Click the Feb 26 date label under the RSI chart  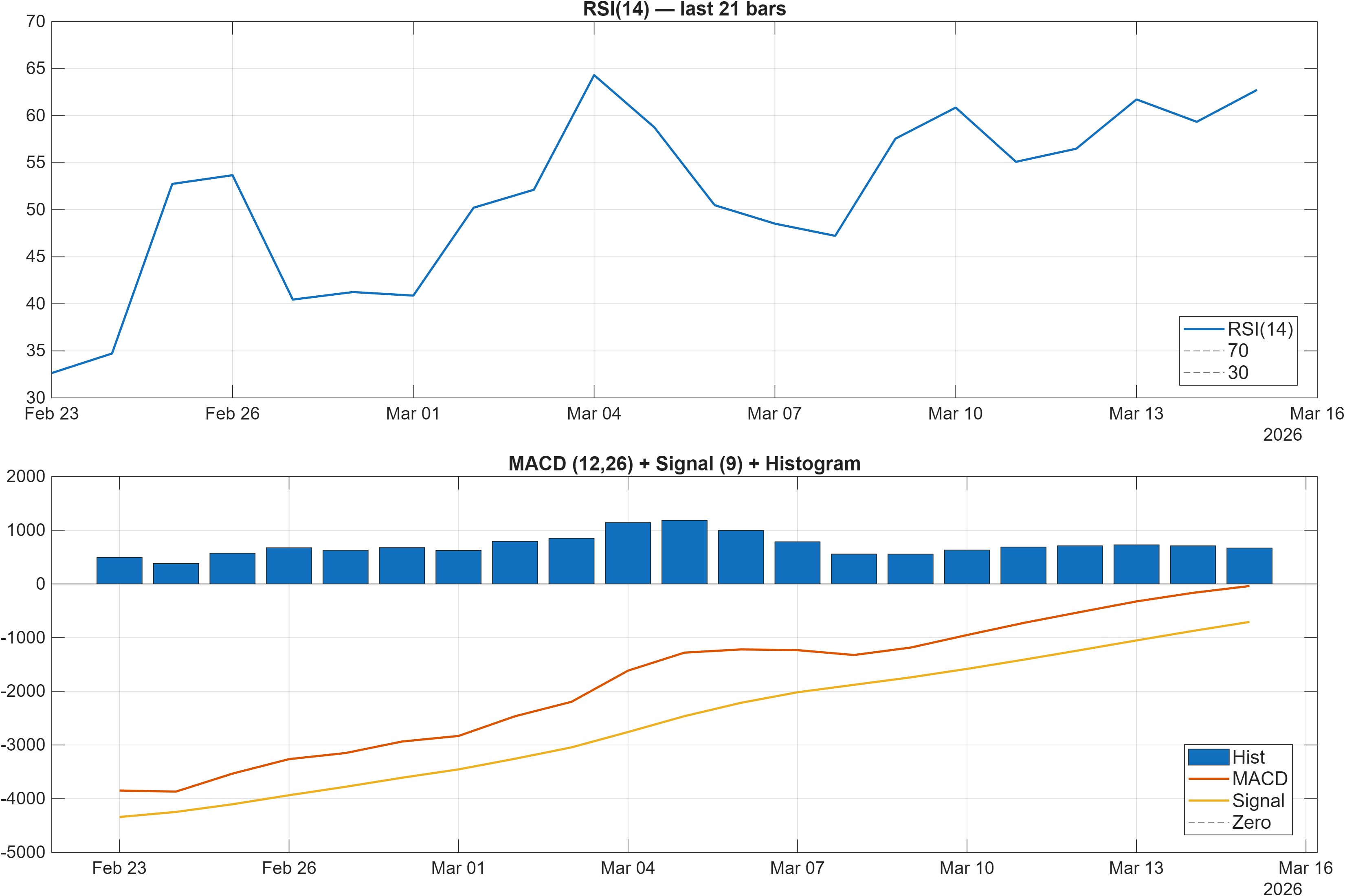click(233, 414)
